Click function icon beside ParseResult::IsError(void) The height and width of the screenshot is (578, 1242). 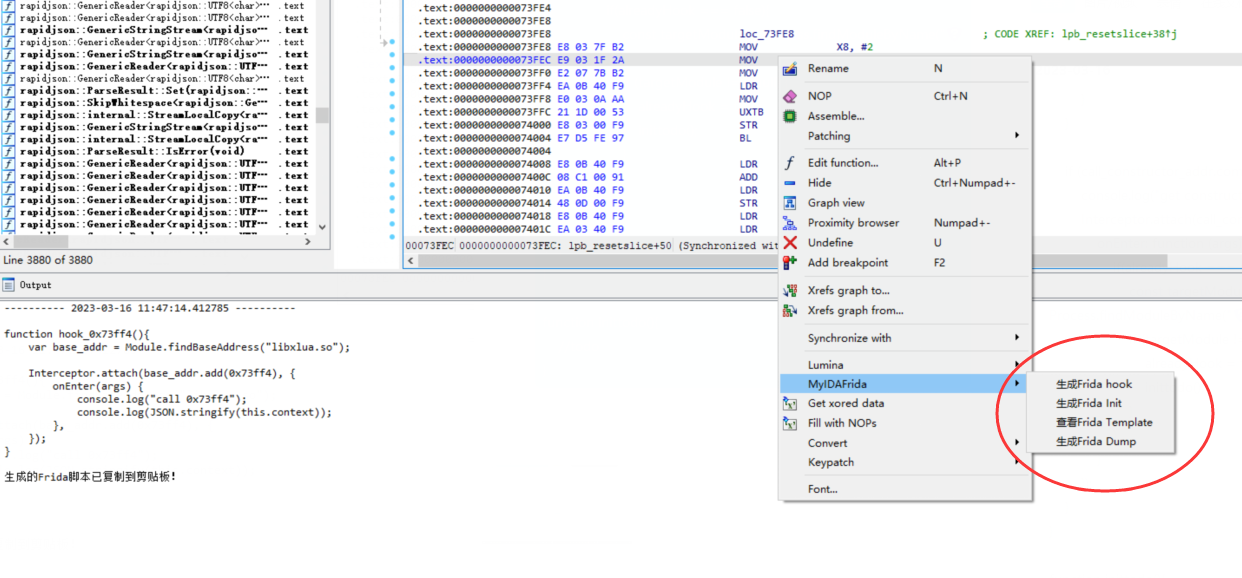click(9, 152)
